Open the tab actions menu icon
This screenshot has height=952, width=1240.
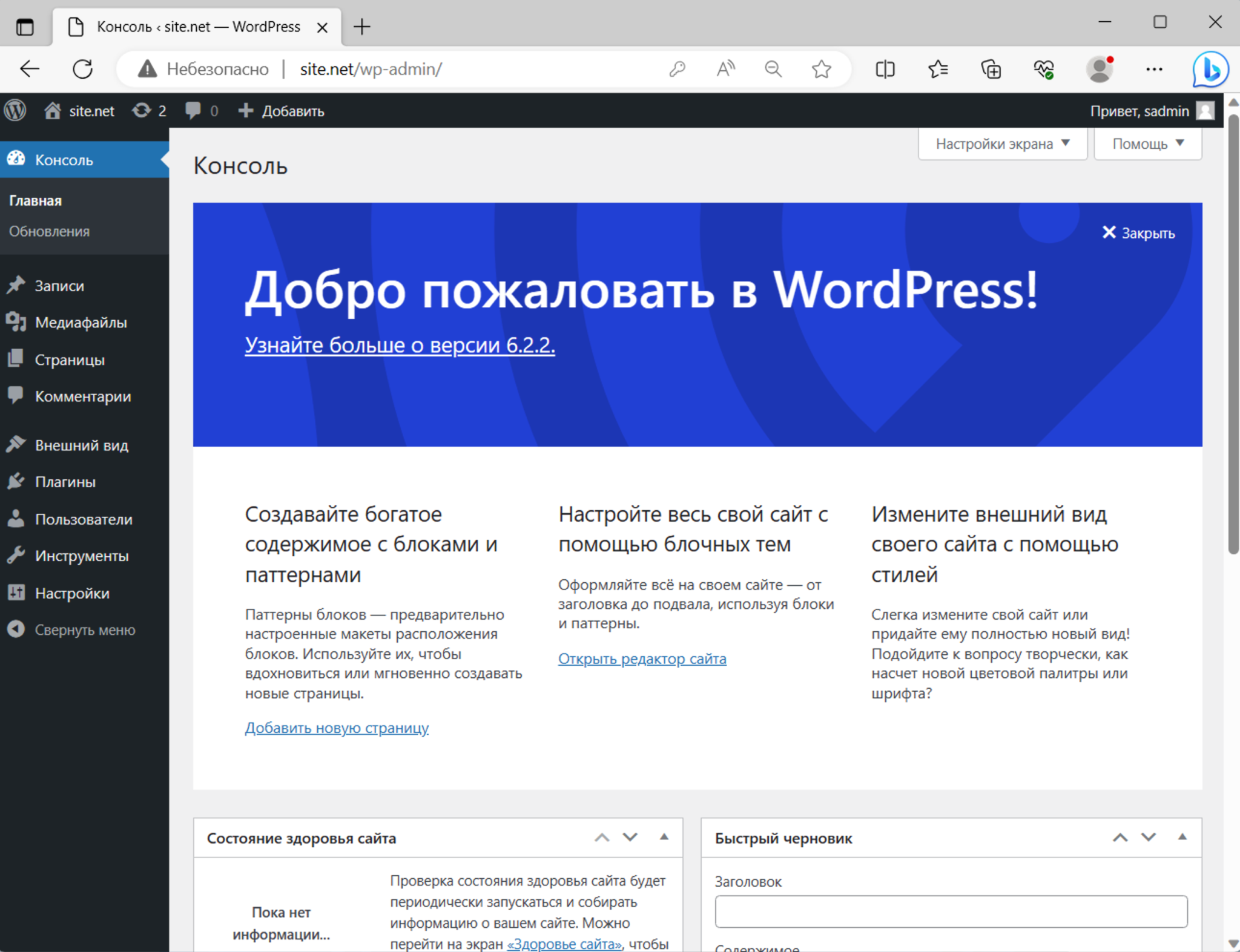[25, 27]
